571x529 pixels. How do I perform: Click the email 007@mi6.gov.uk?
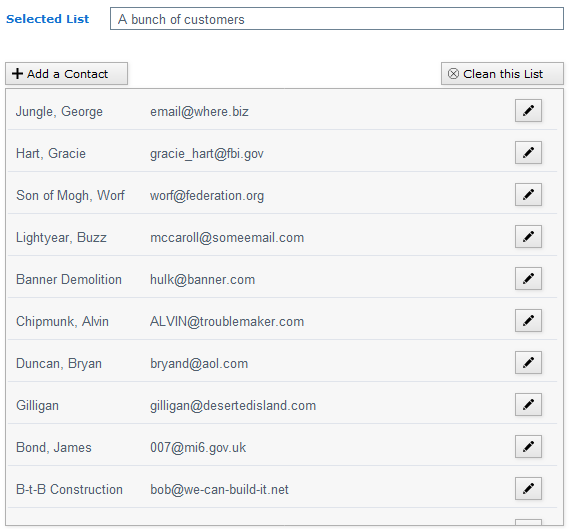(x=198, y=447)
